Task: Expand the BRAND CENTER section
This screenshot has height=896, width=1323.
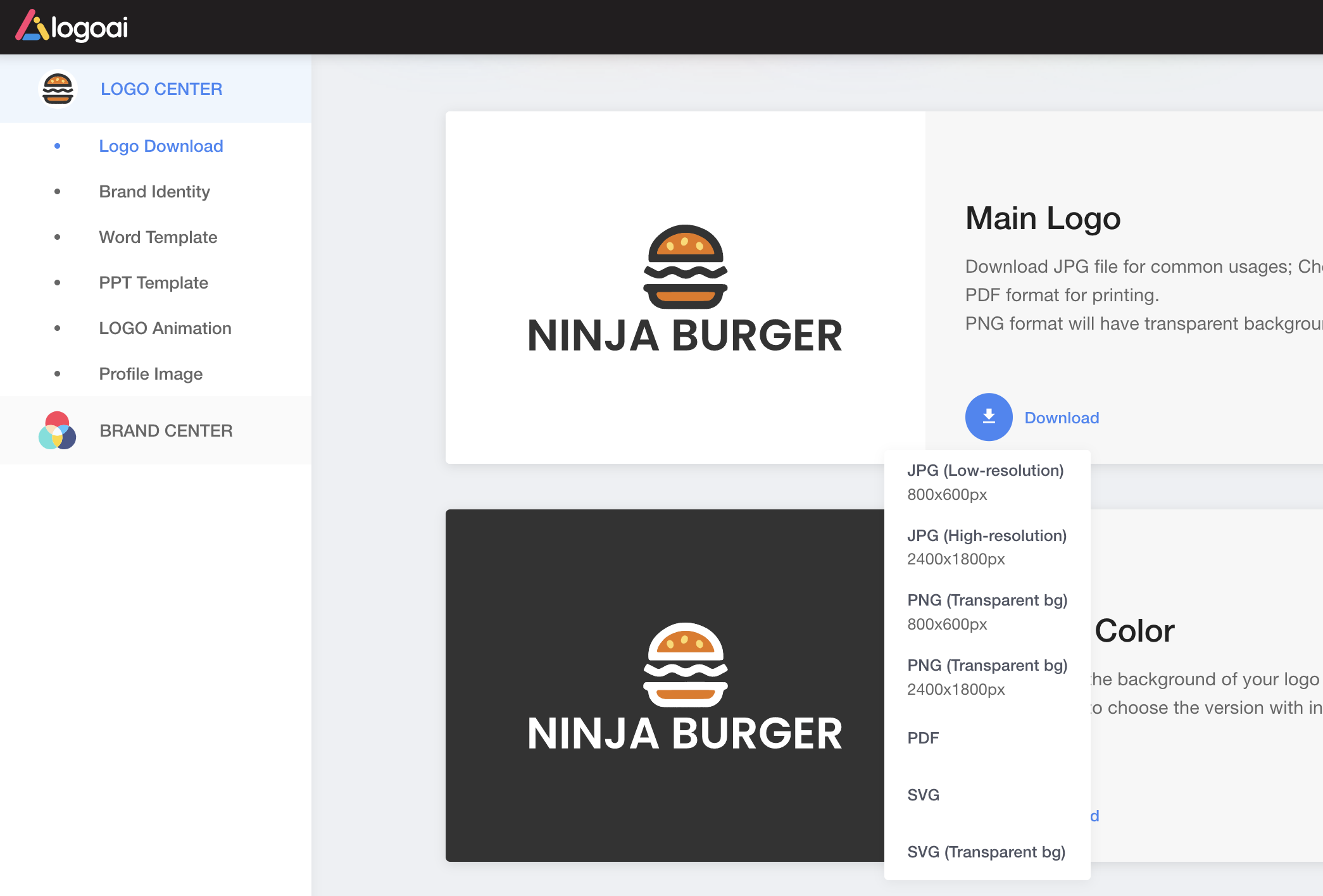Action: [166, 431]
